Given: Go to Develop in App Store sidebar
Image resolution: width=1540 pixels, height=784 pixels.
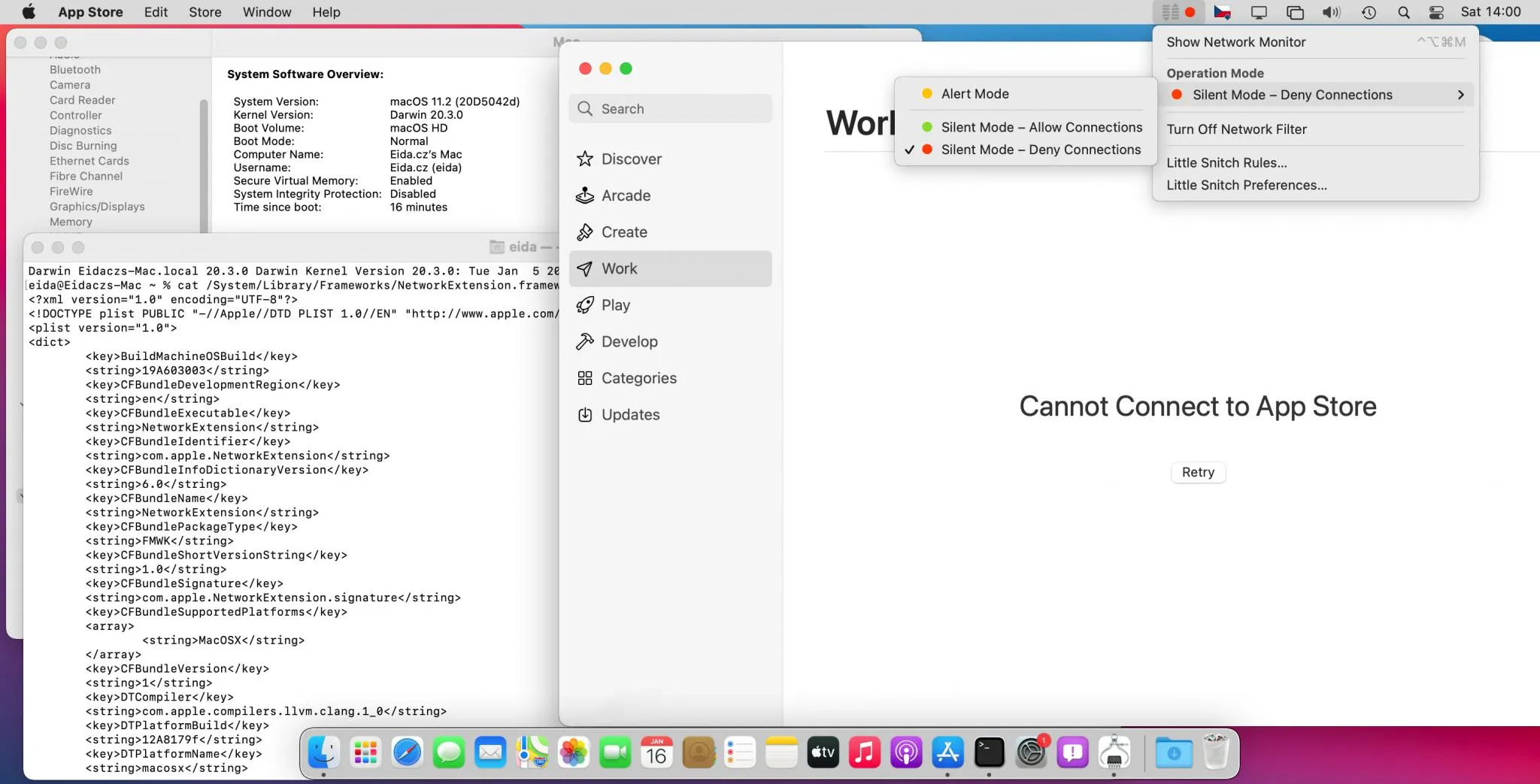Looking at the screenshot, I should 670,341.
